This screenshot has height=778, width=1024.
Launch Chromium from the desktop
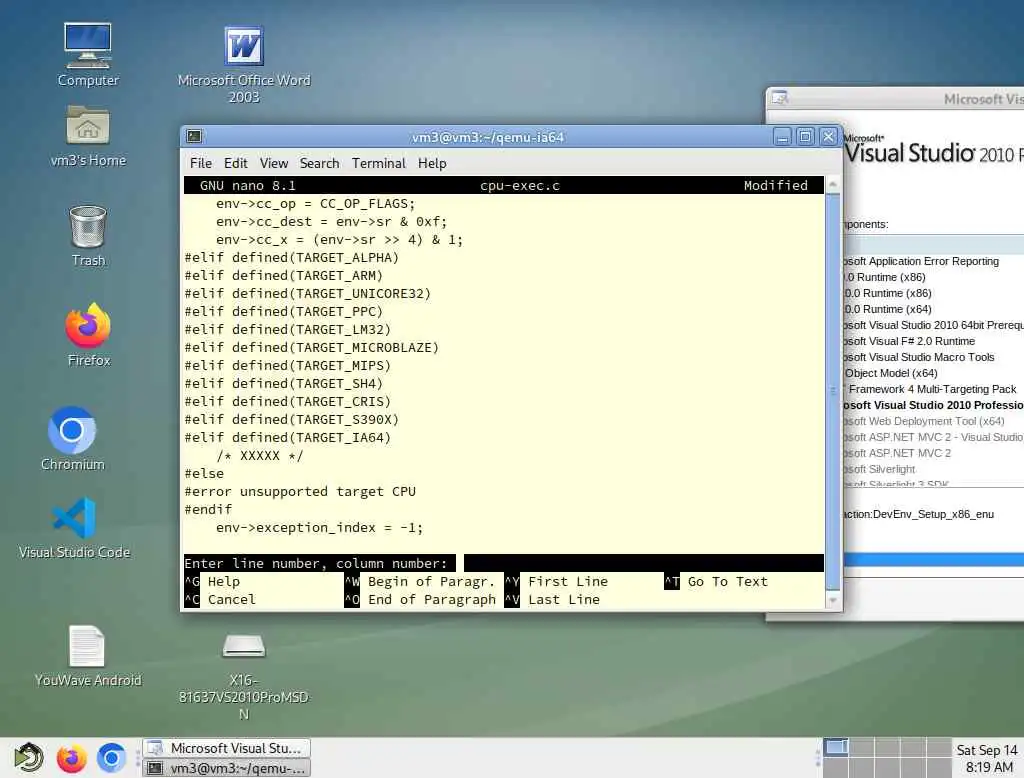tap(72, 438)
